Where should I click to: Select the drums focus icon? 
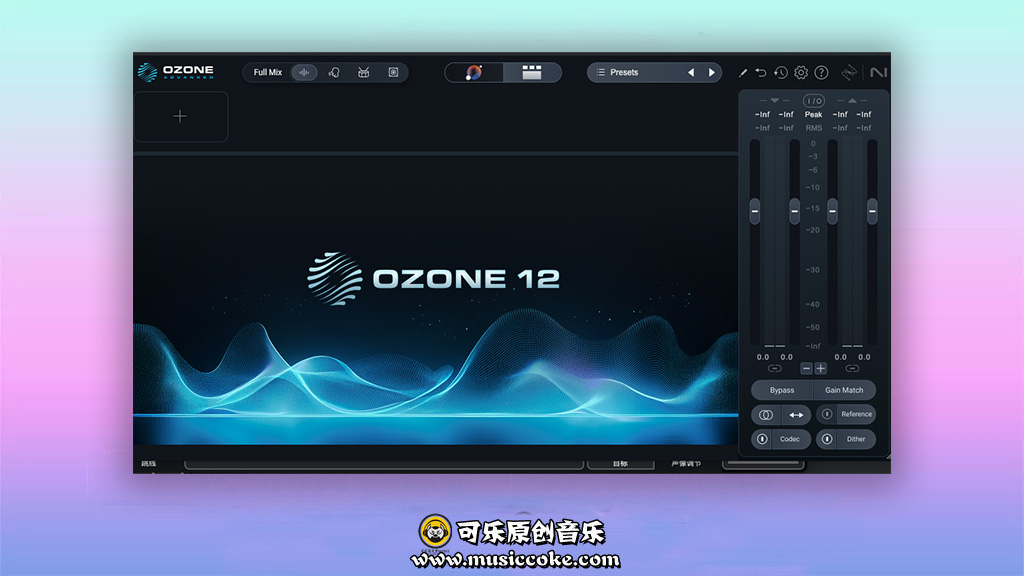(x=364, y=72)
